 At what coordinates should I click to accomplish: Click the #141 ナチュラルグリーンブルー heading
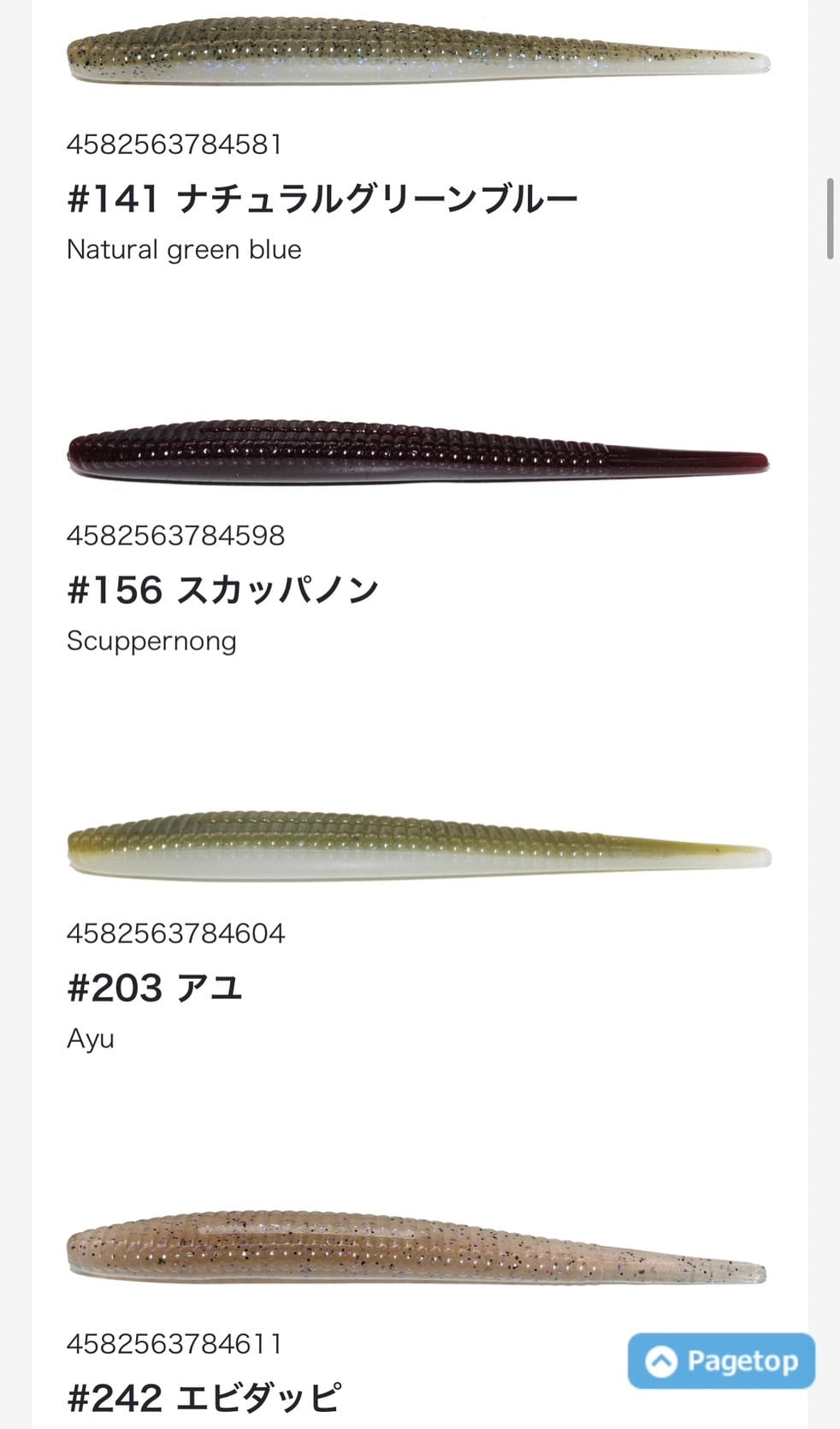pyautogui.click(x=322, y=199)
